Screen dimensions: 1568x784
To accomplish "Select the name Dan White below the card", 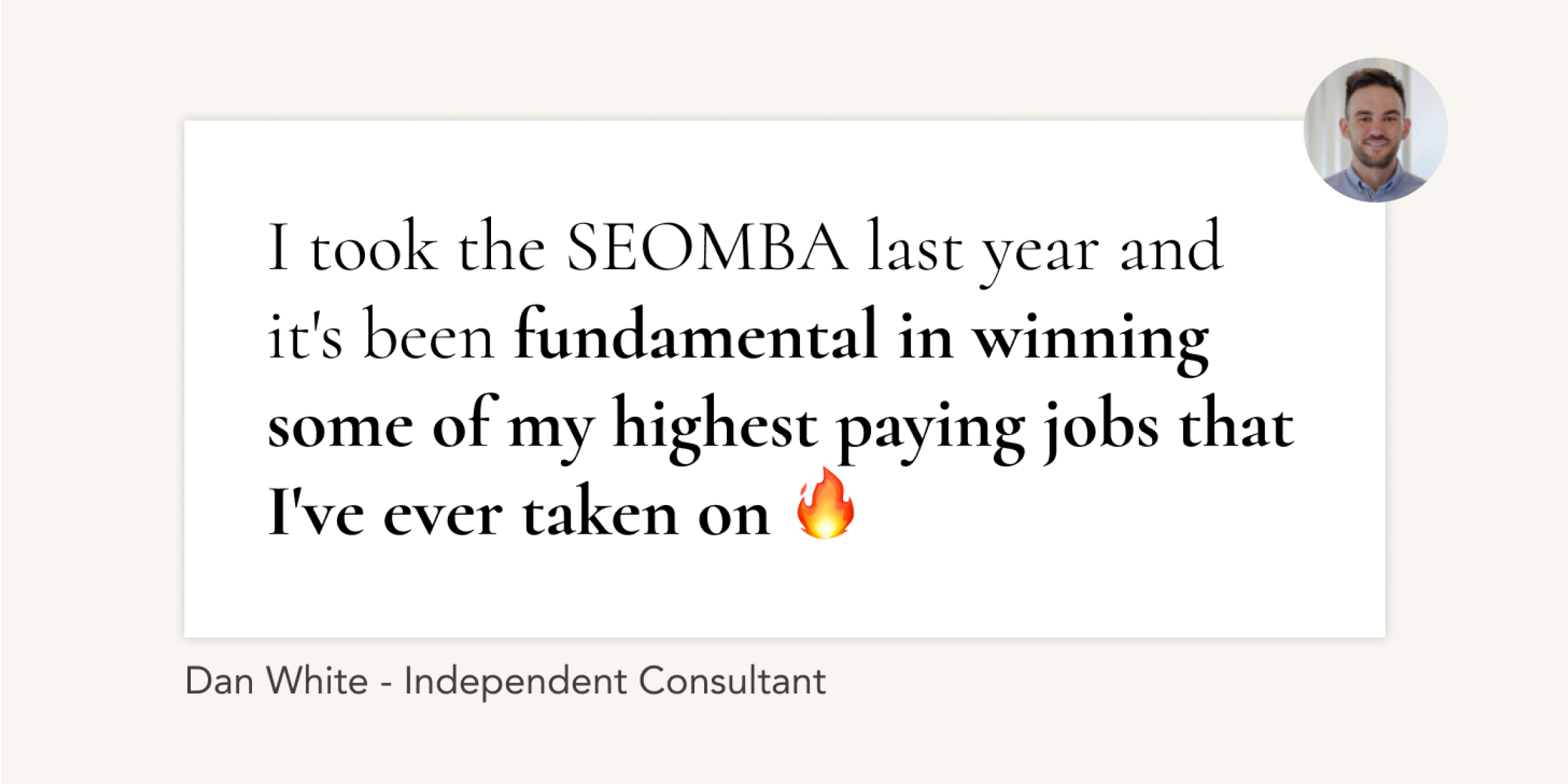I will point(276,681).
